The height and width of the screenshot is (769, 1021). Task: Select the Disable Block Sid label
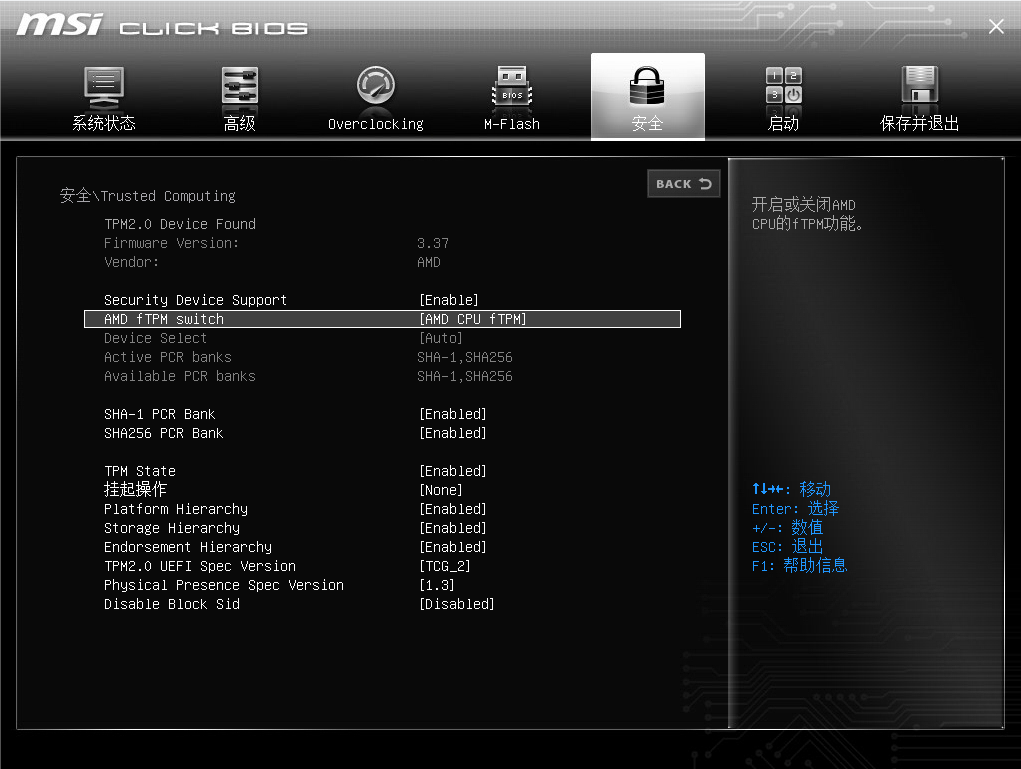coord(172,604)
